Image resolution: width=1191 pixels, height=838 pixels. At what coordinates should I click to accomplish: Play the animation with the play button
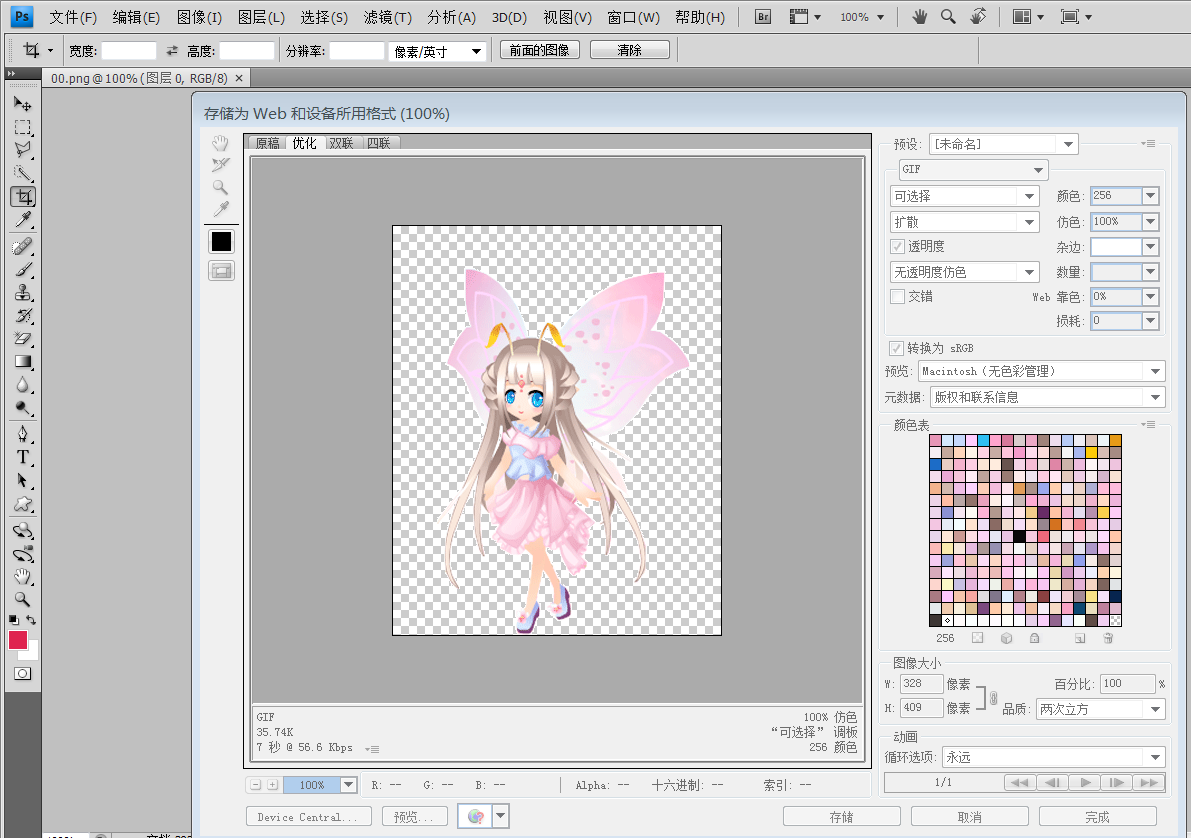1085,783
